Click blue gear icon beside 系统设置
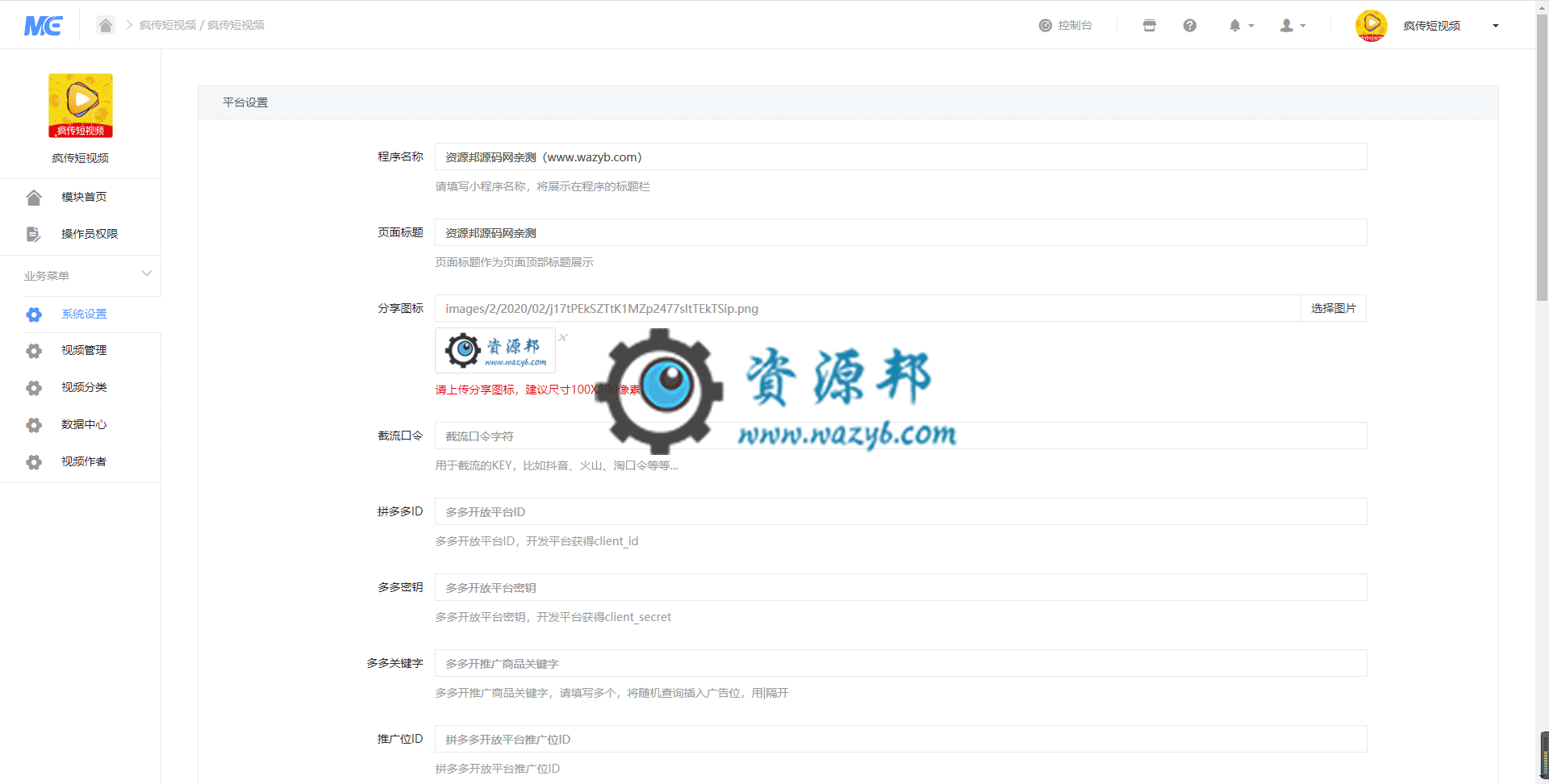This screenshot has width=1549, height=784. (34, 315)
